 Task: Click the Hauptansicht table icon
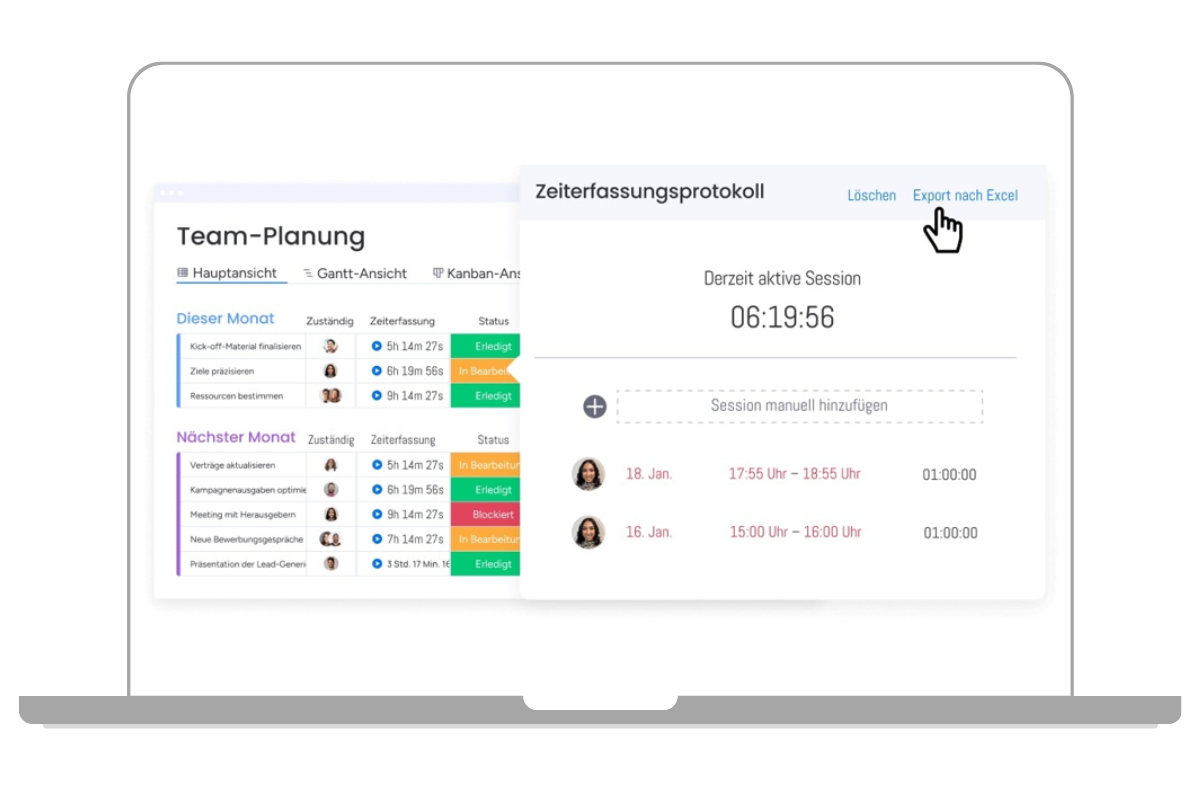(182, 272)
